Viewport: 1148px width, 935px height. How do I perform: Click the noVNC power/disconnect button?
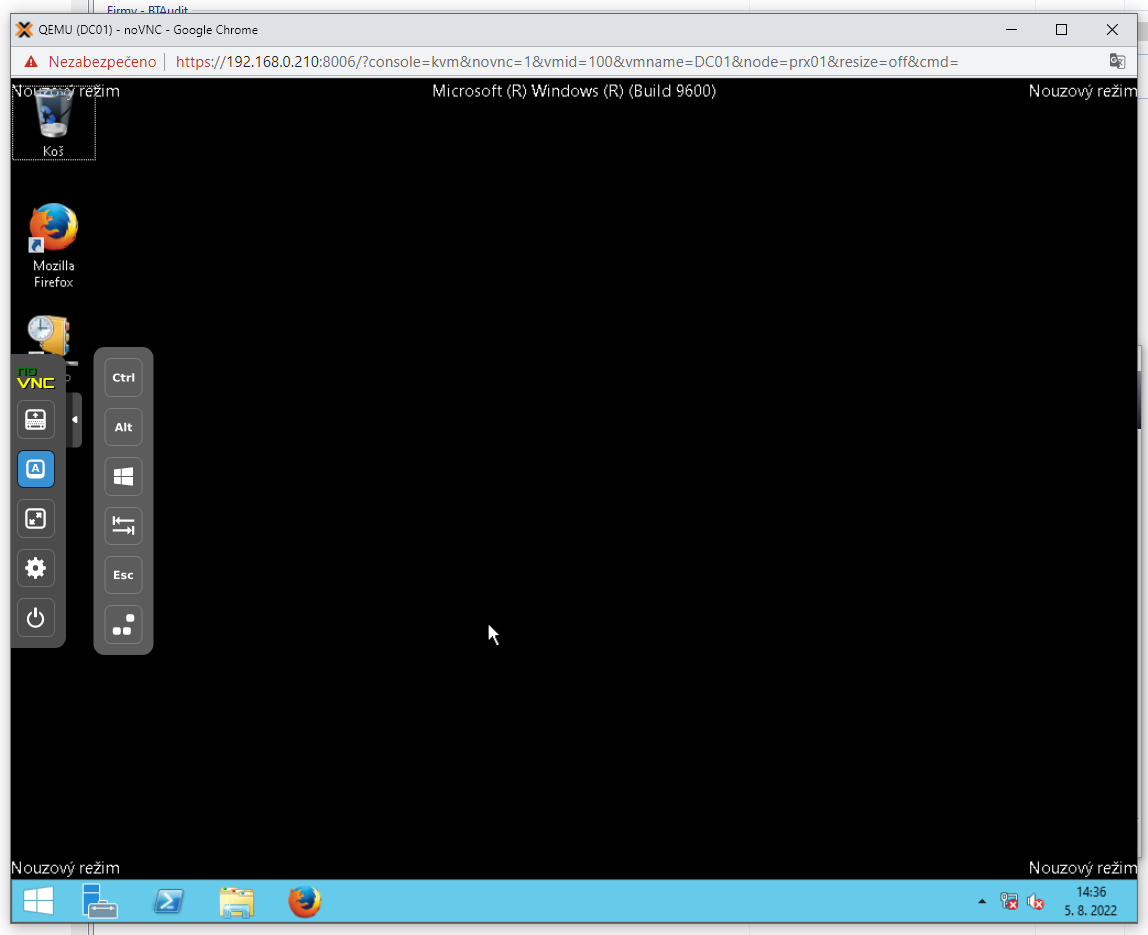36,618
